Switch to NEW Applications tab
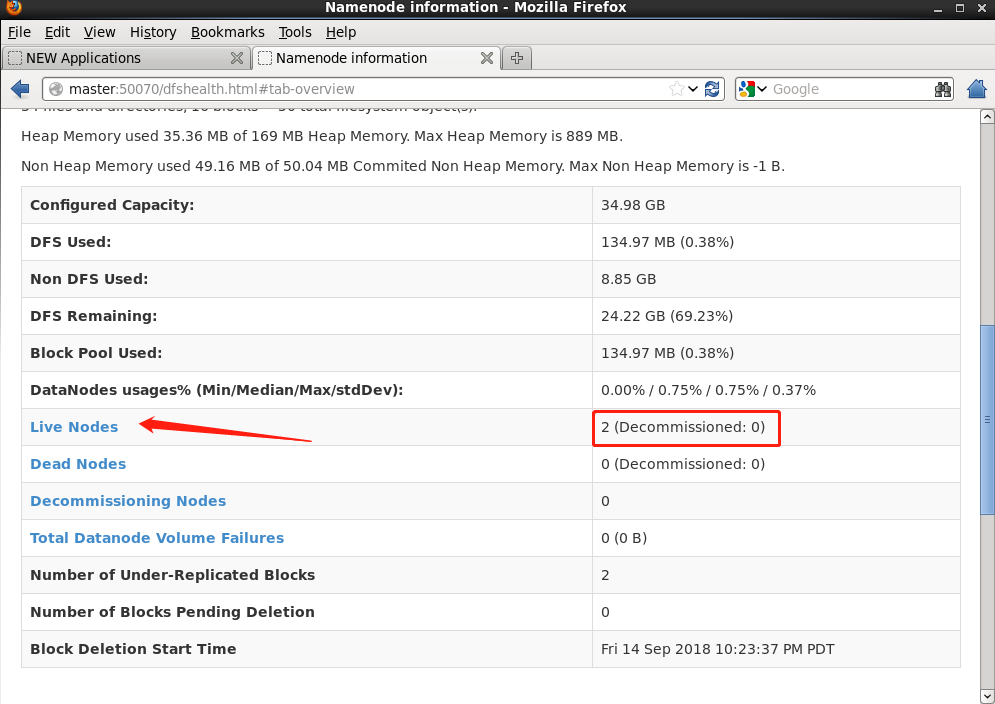Image resolution: width=995 pixels, height=704 pixels. tap(126, 58)
